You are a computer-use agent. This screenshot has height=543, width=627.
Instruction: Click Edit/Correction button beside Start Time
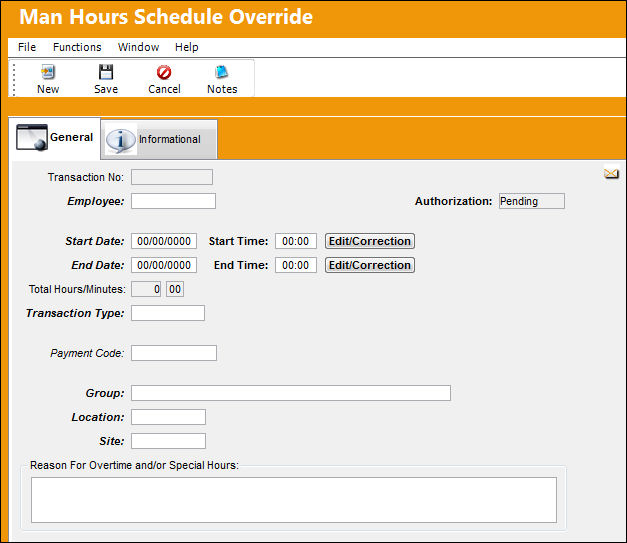(x=370, y=241)
